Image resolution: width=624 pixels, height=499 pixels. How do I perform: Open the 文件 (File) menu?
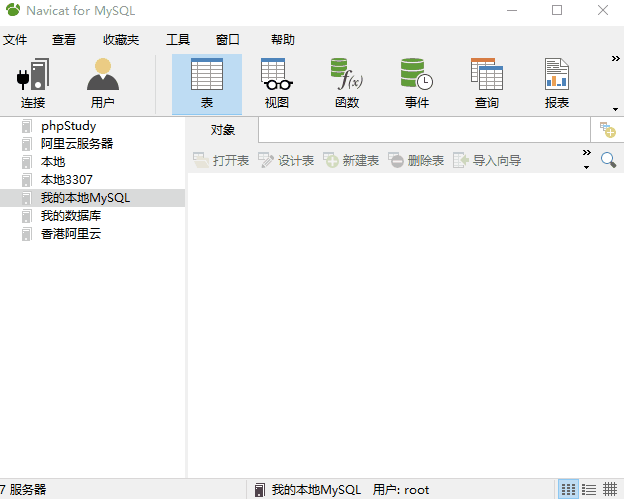click(15, 39)
